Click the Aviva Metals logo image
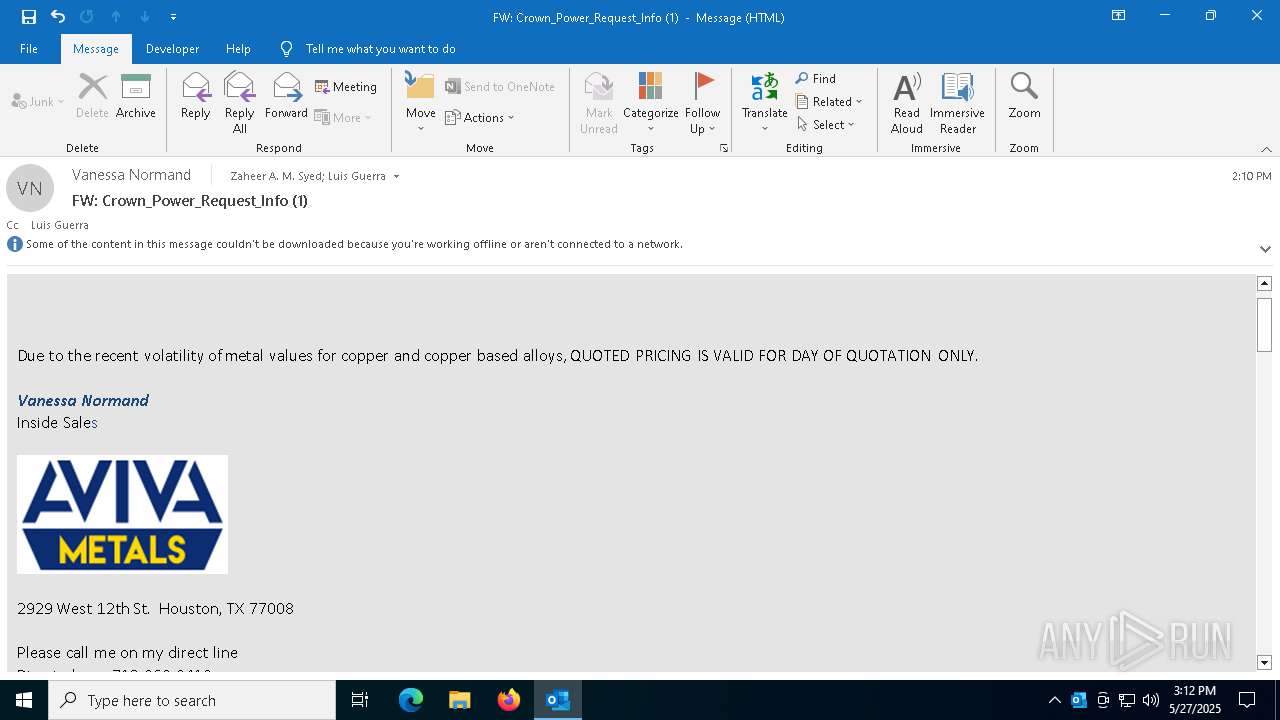Screen dimensions: 1280x720 (122, 514)
